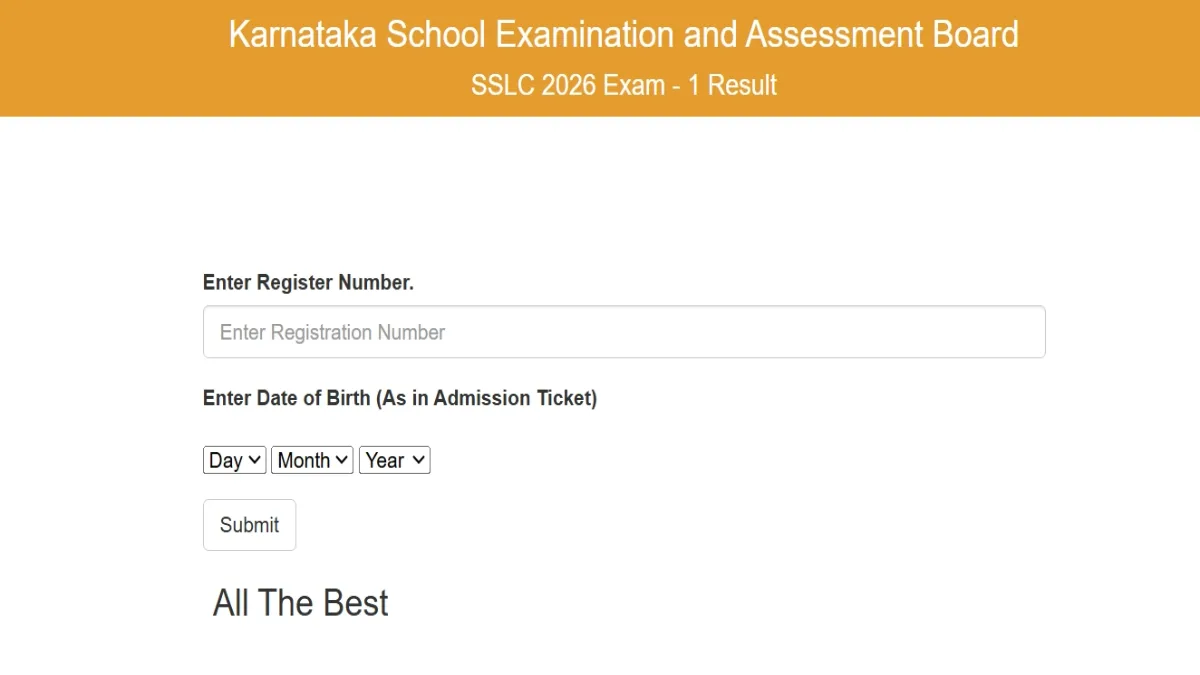Image resolution: width=1200 pixels, height=675 pixels.
Task: Click the Karnataka School Examination Board heading
Action: pyautogui.click(x=624, y=34)
